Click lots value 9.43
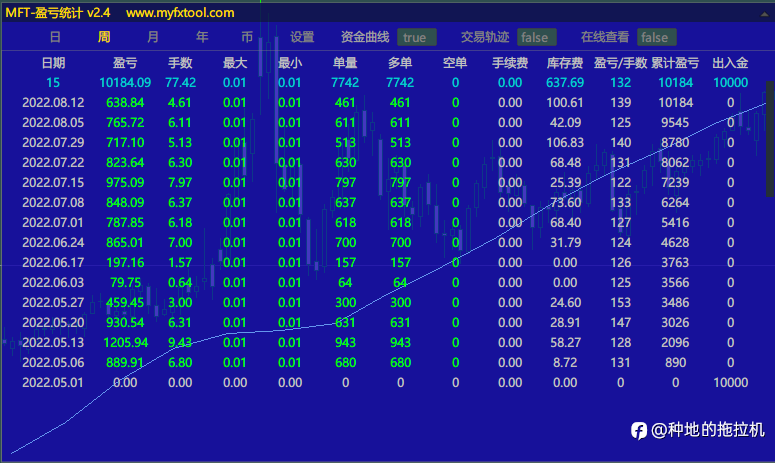Image resolution: width=775 pixels, height=463 pixels. click(x=180, y=343)
